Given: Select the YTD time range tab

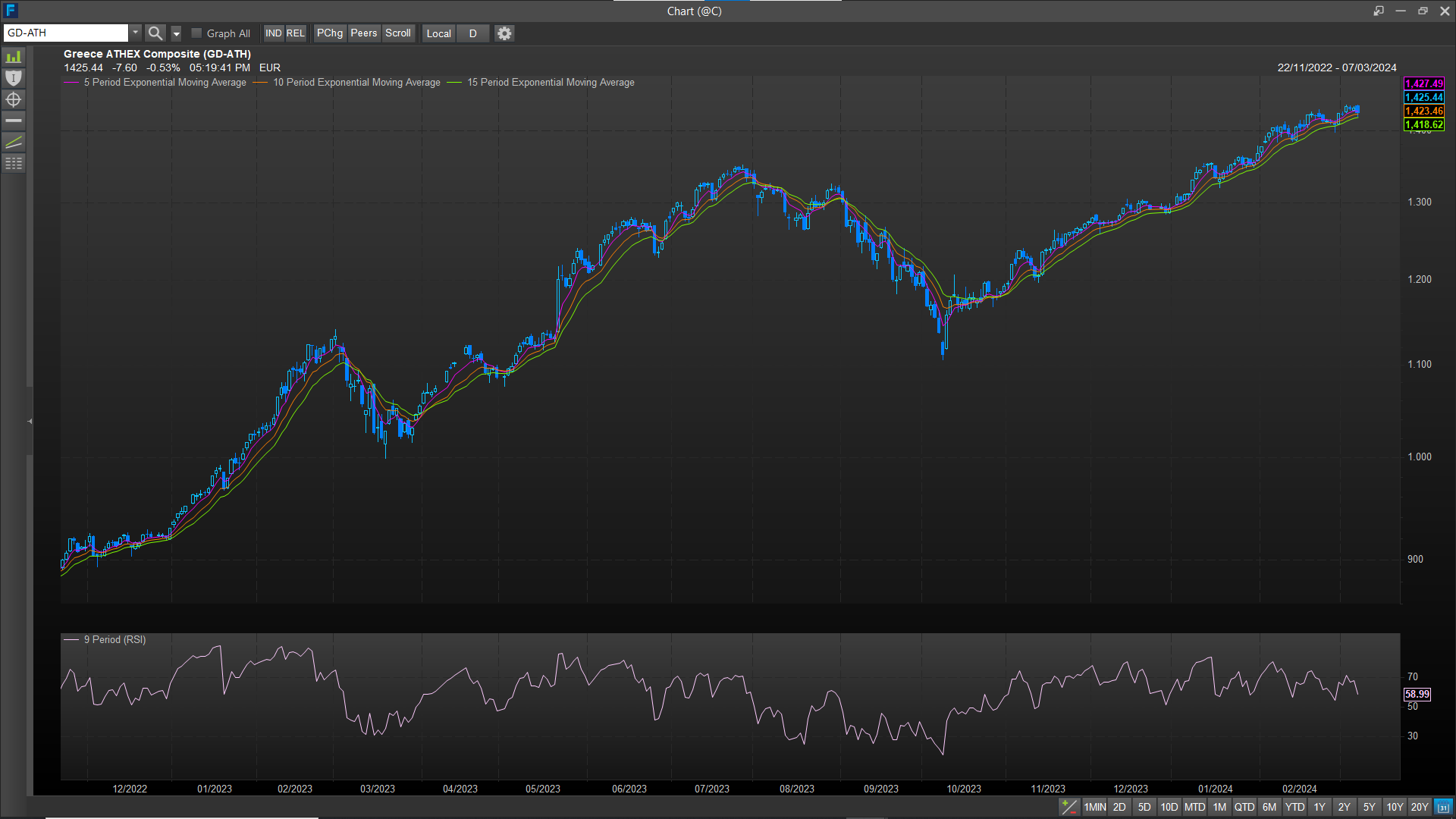Looking at the screenshot, I should click(1294, 807).
